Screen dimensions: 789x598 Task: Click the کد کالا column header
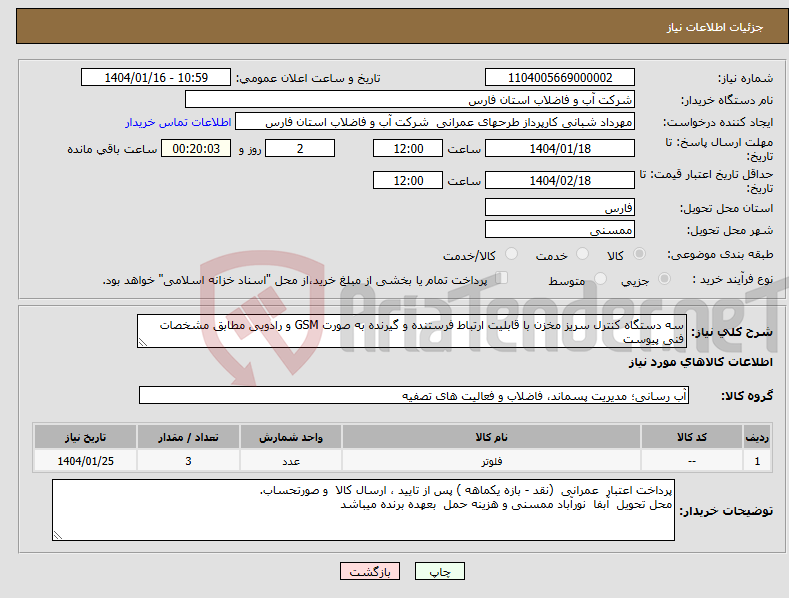pos(692,437)
